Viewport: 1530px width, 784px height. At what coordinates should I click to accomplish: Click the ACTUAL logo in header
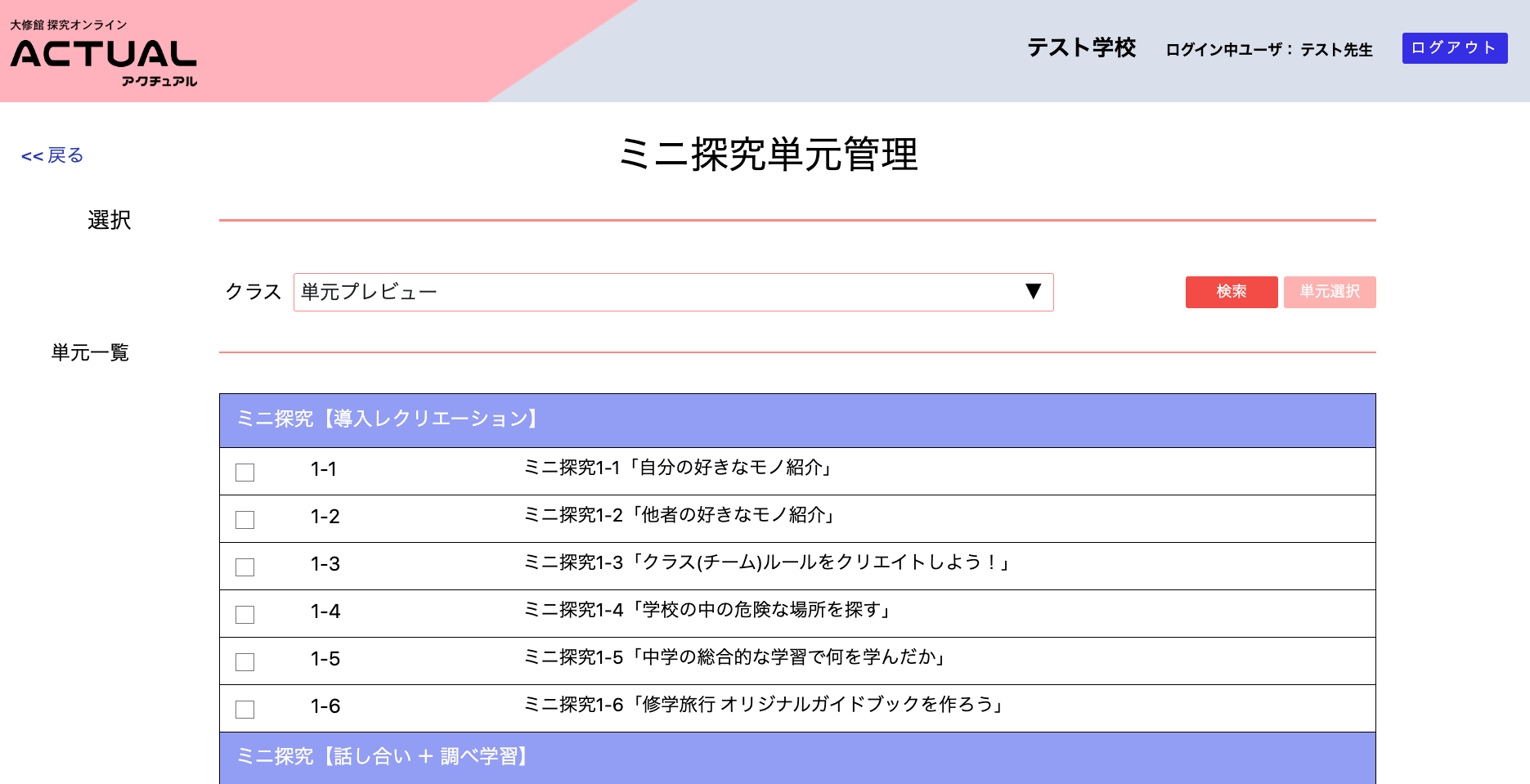[104, 54]
